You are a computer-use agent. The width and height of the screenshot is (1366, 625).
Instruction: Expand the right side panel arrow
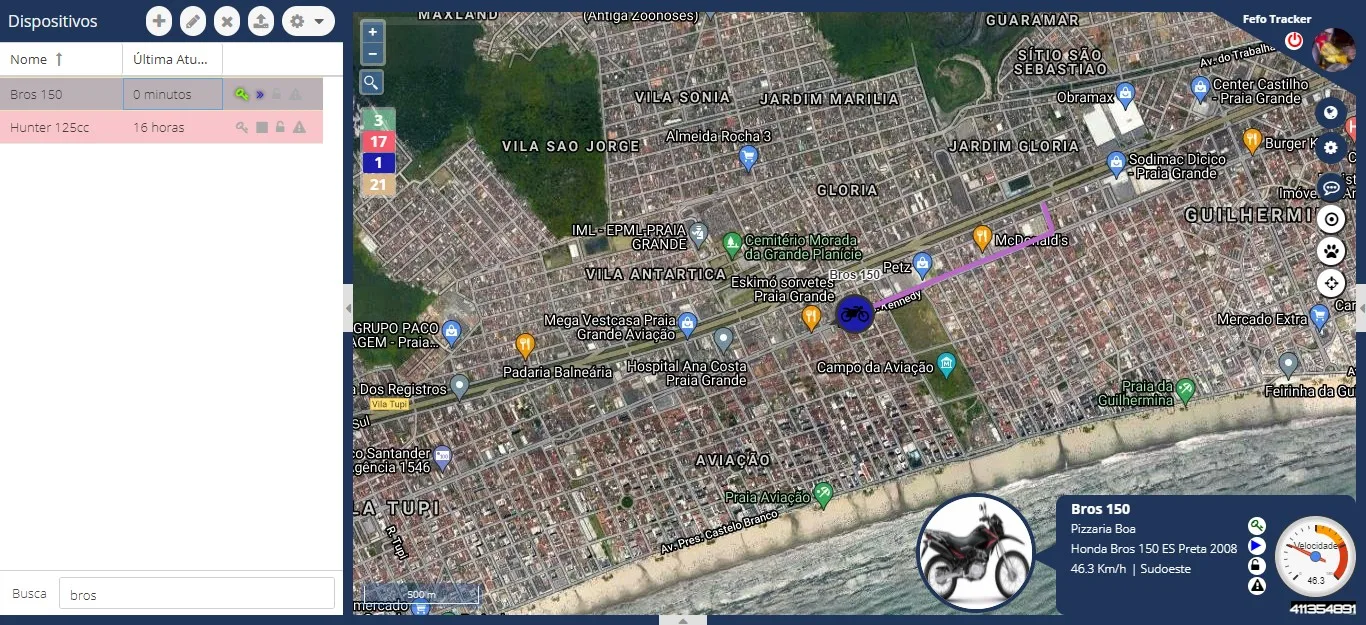[x=1361, y=307]
